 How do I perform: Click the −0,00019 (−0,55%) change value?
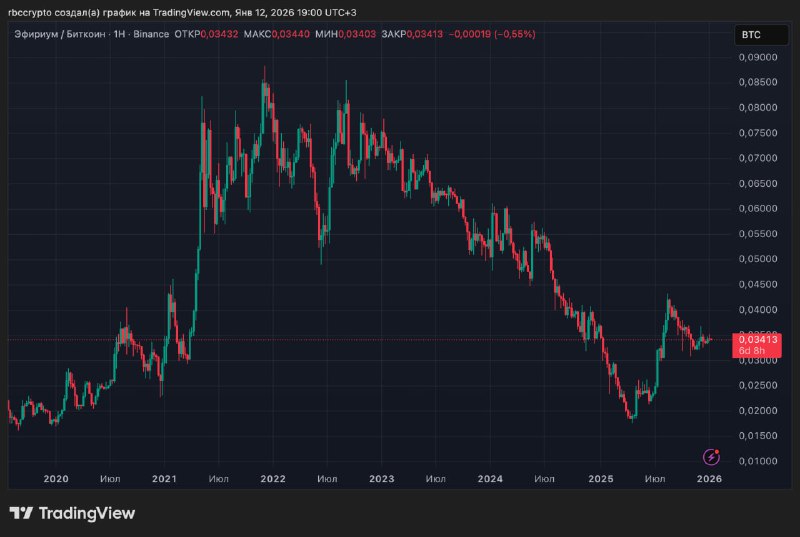[493, 34]
